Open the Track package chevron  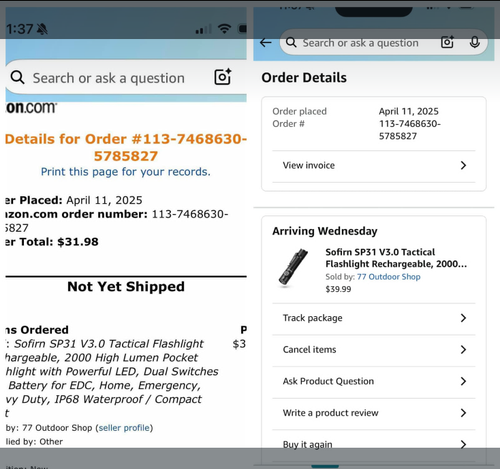pyautogui.click(x=463, y=318)
